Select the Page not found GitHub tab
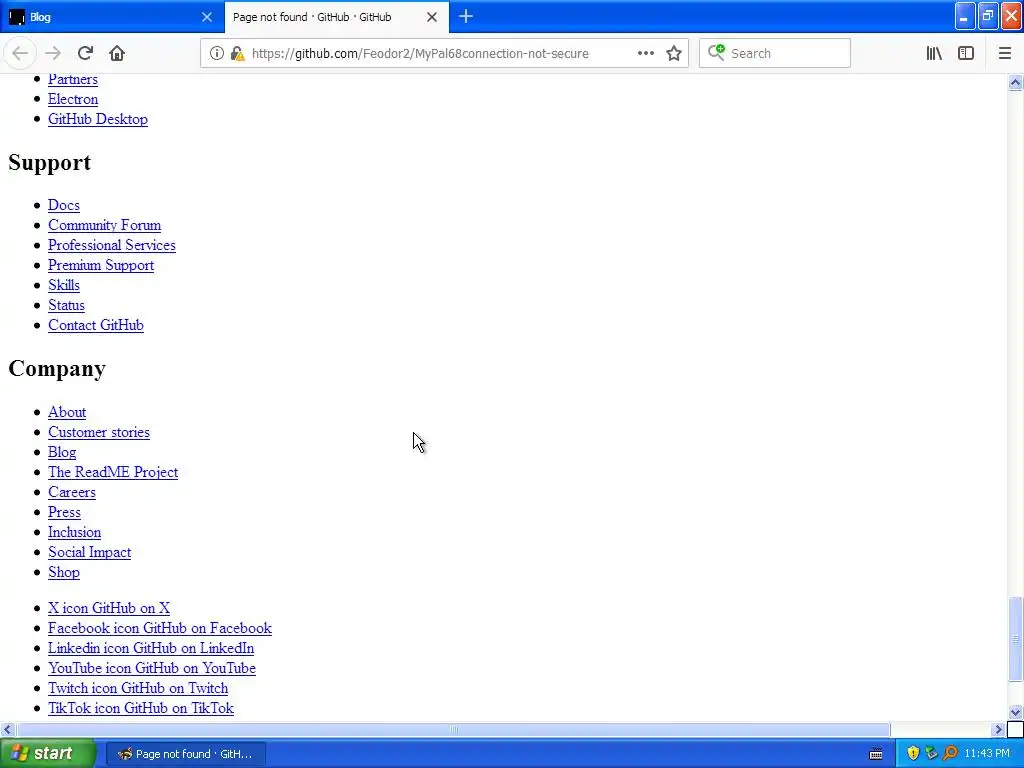This screenshot has height=768, width=1024. pos(336,17)
